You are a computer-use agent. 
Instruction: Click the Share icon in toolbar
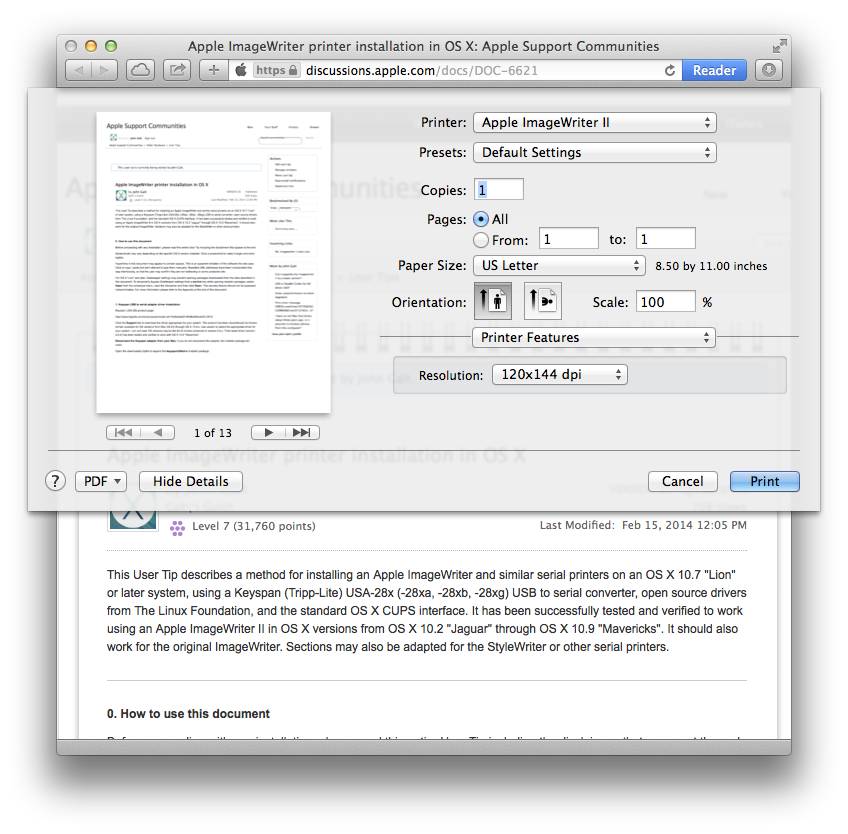coord(177,70)
